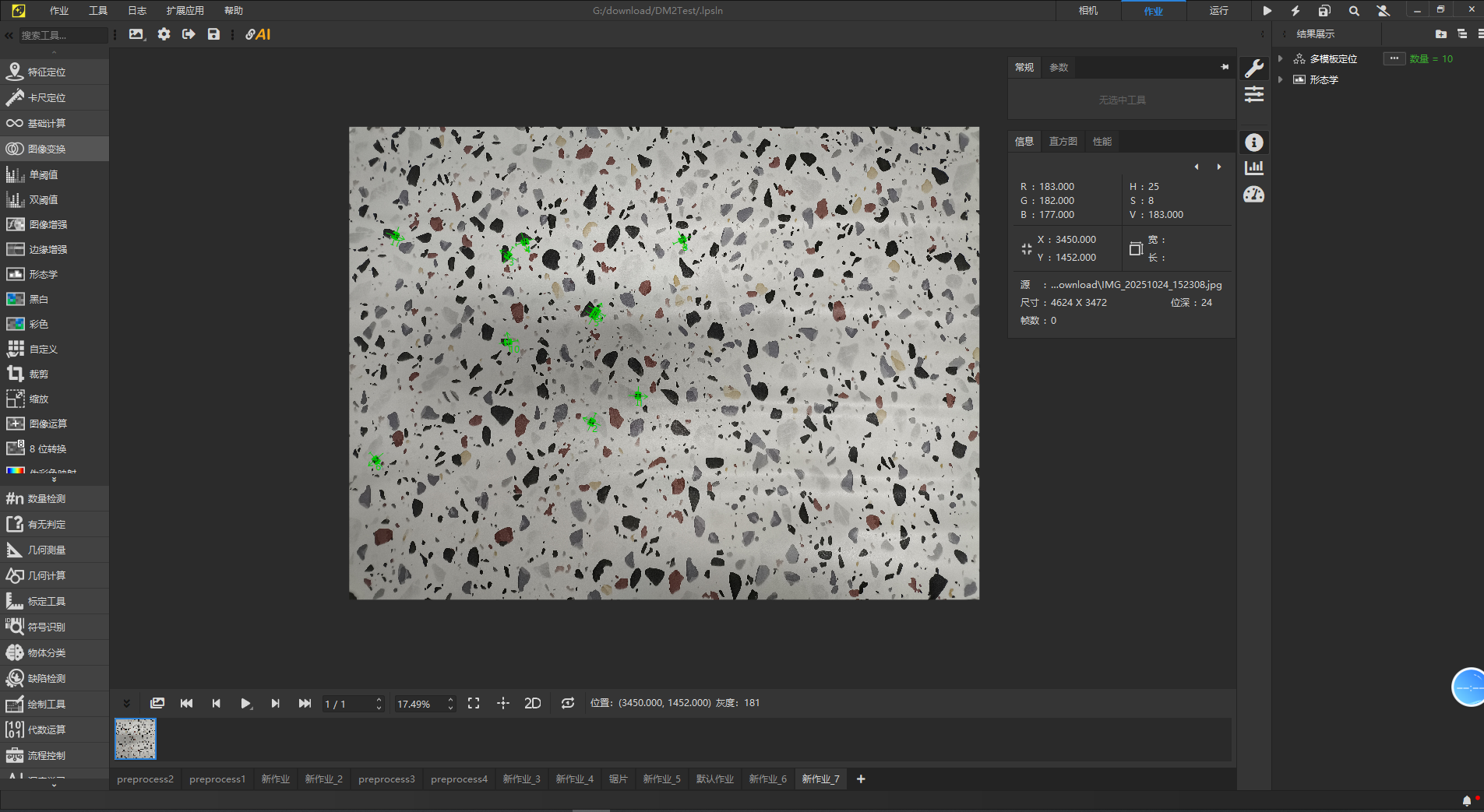Expand the 多模板定位 result tree item
The width and height of the screenshot is (1484, 812).
coord(1281,59)
